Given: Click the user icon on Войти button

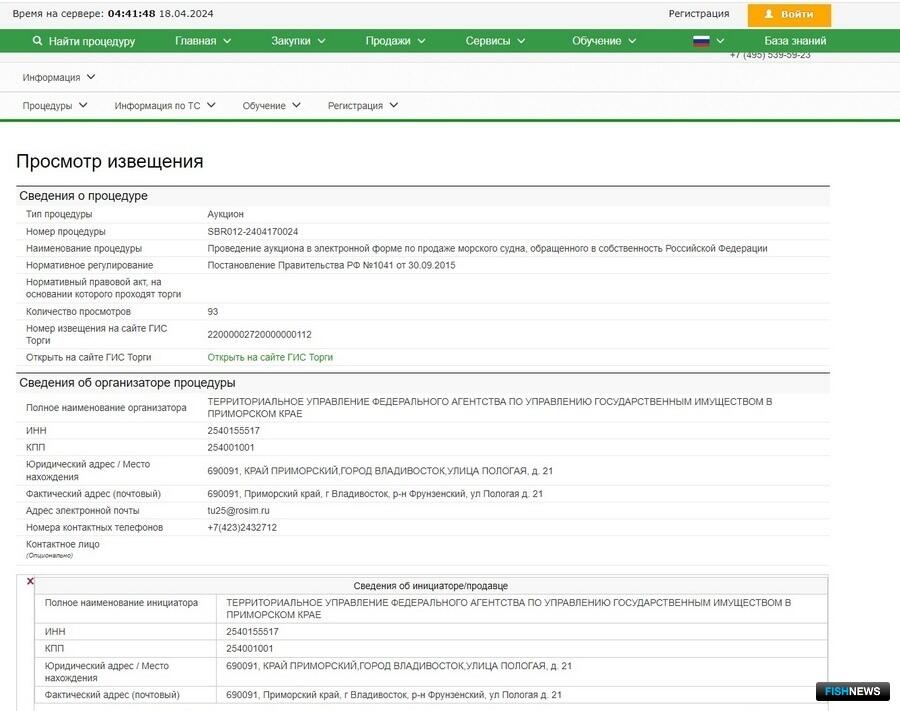Looking at the screenshot, I should [x=769, y=14].
